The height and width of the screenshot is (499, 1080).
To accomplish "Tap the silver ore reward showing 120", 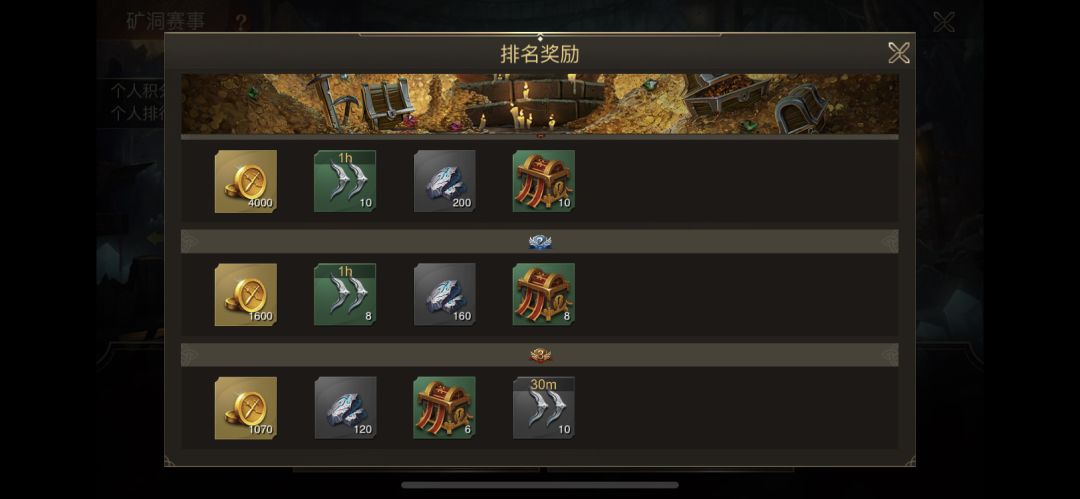I will tap(345, 407).
